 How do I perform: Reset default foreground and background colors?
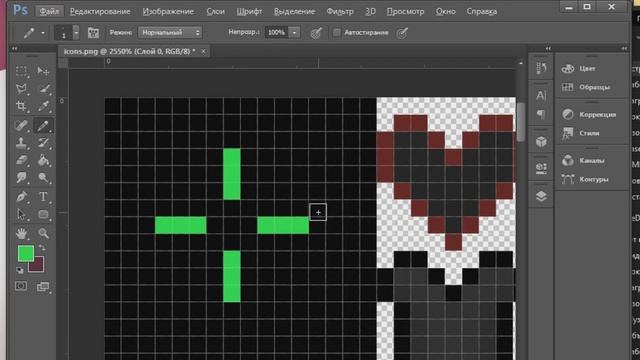coord(20,270)
